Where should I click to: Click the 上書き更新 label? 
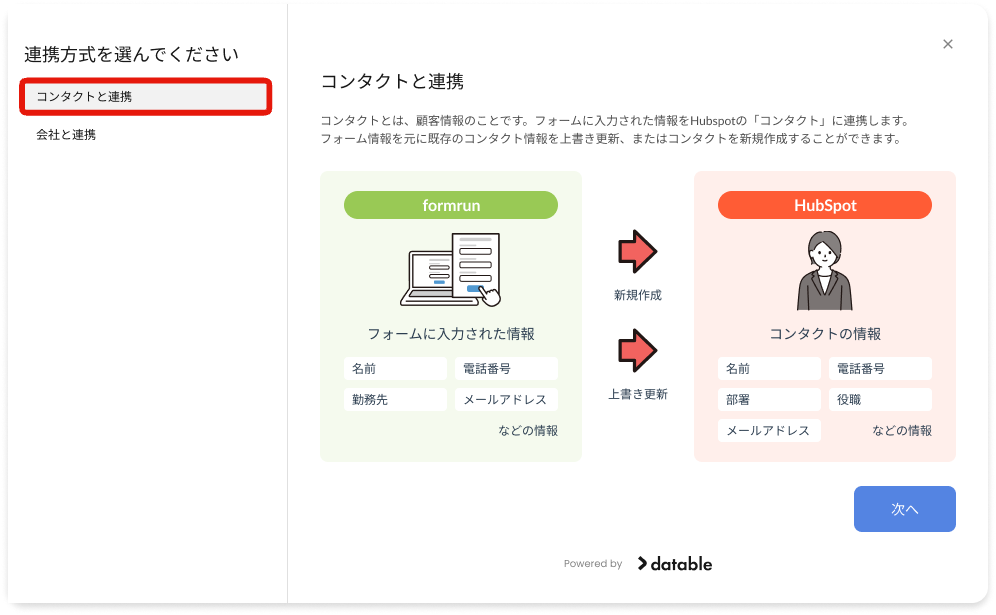coord(638,394)
